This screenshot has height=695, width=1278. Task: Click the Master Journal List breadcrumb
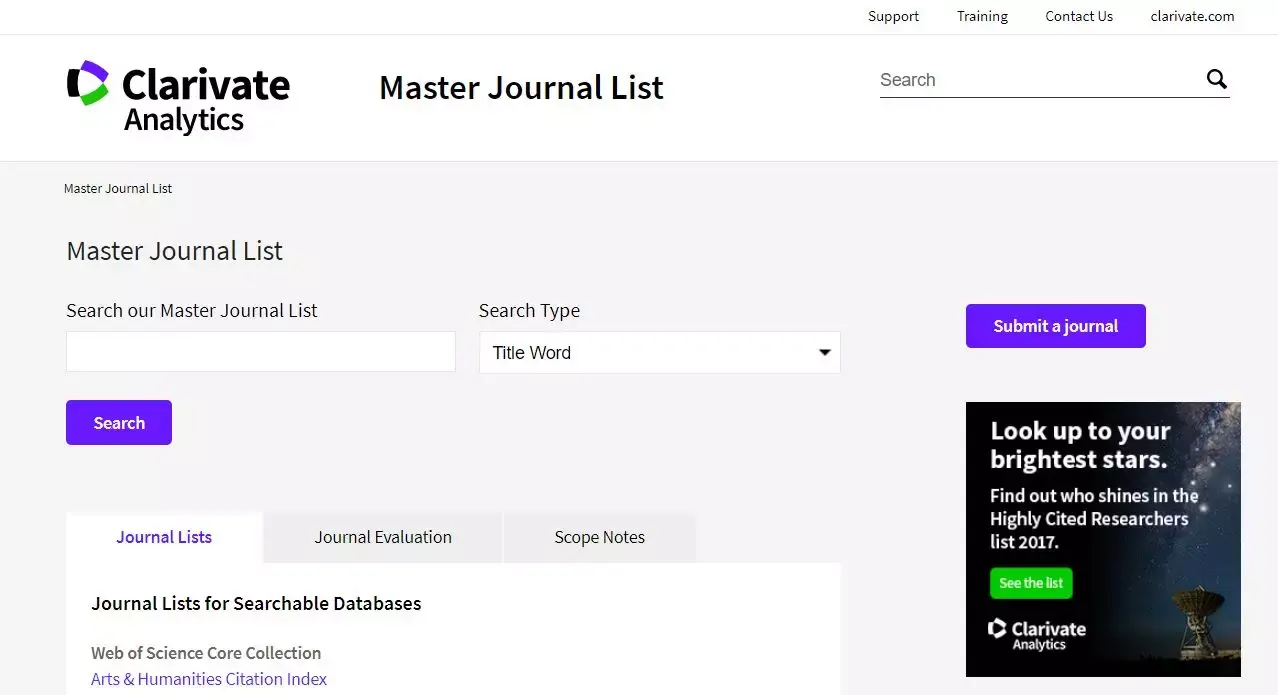118,188
